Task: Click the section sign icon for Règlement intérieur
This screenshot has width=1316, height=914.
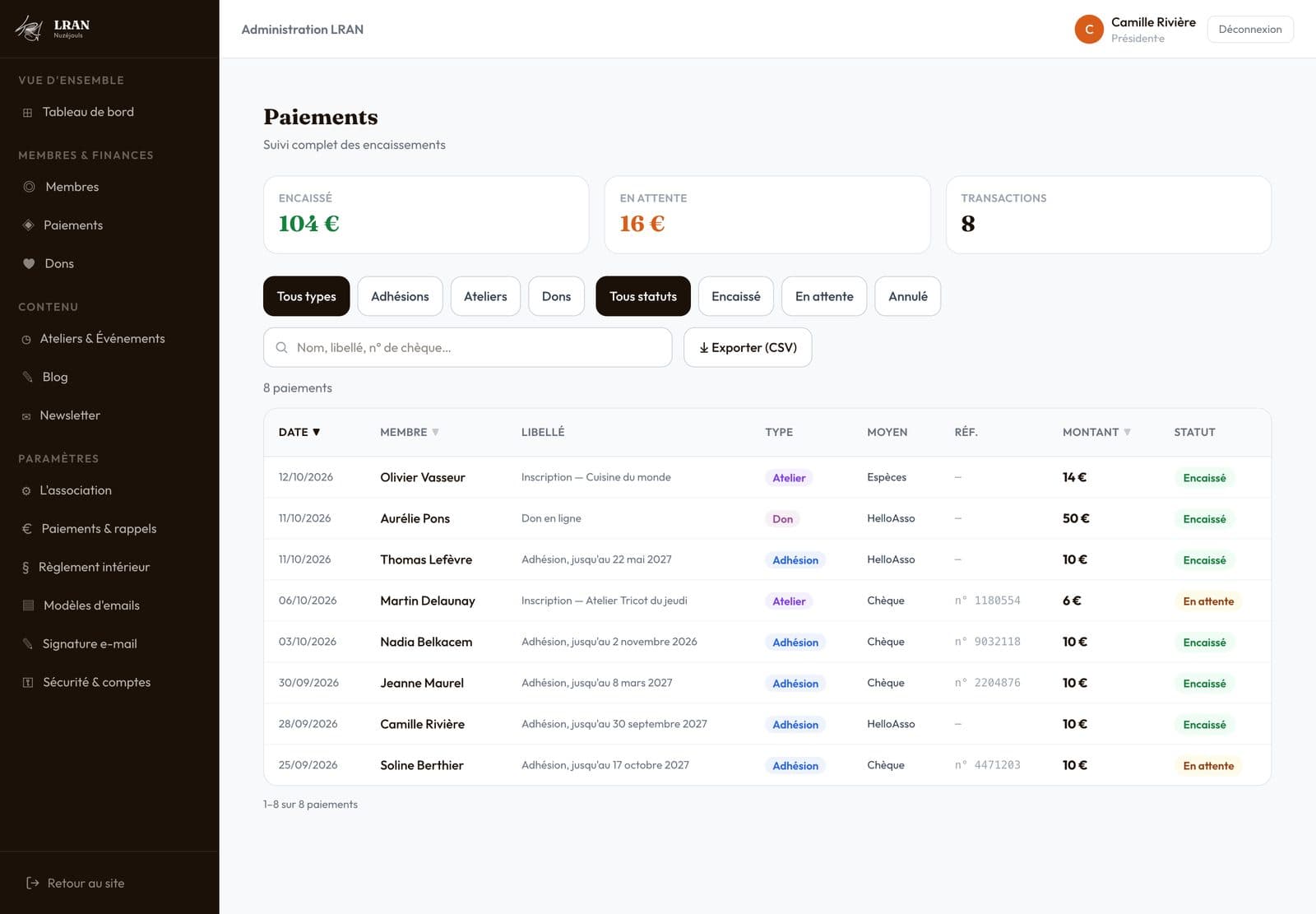Action: coord(25,568)
